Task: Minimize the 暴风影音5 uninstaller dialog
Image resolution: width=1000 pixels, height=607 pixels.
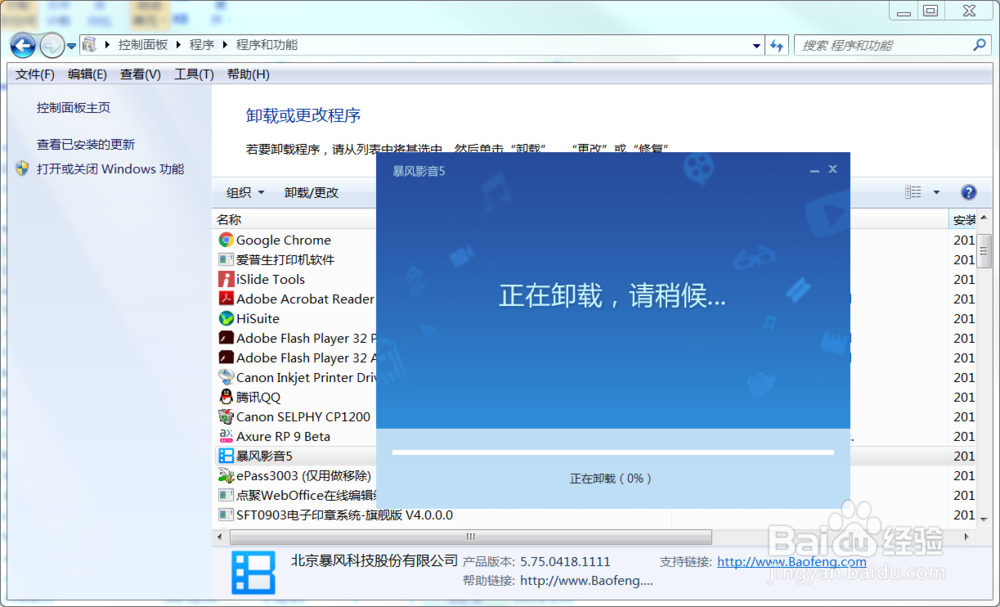Action: point(814,170)
